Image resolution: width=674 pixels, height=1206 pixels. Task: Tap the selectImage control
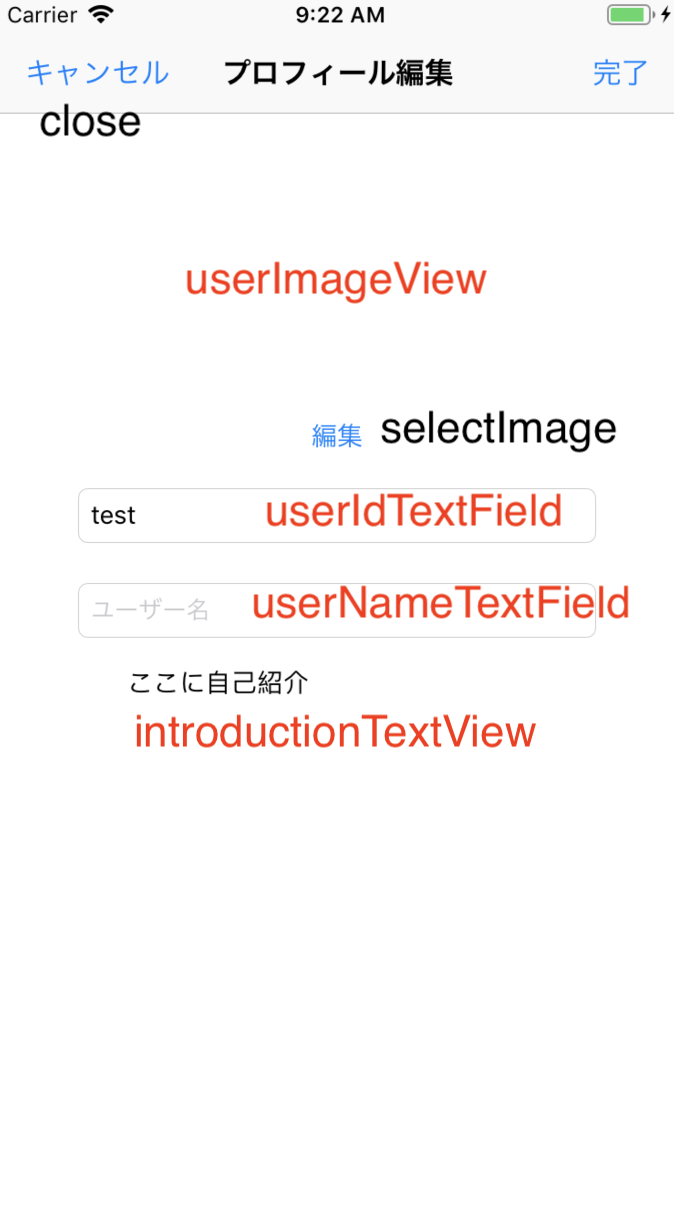(497, 428)
